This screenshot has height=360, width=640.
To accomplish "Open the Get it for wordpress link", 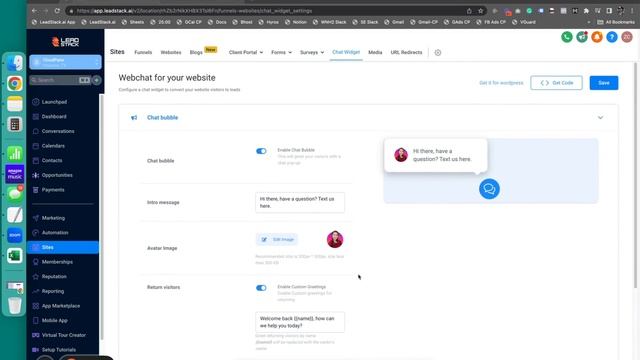I will pos(501,83).
